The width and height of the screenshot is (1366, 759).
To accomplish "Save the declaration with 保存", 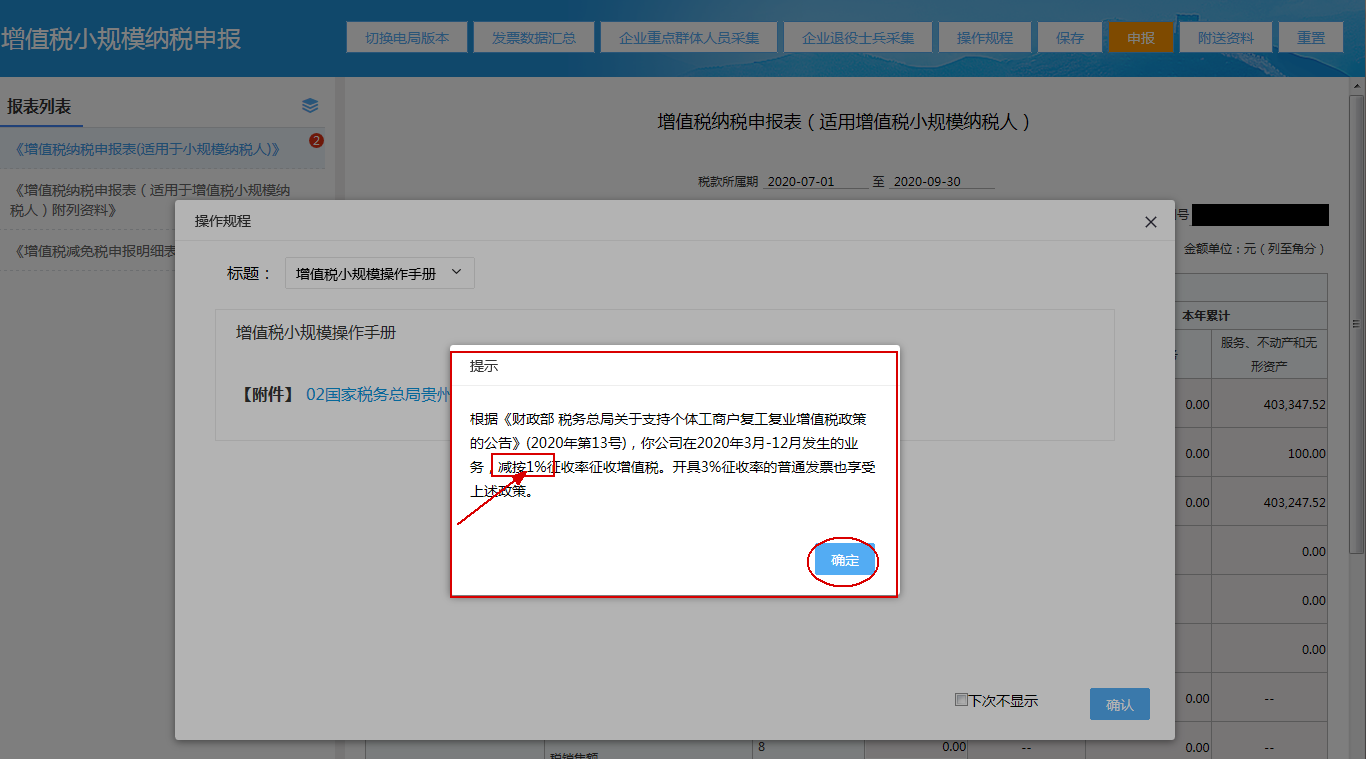I will point(1069,37).
